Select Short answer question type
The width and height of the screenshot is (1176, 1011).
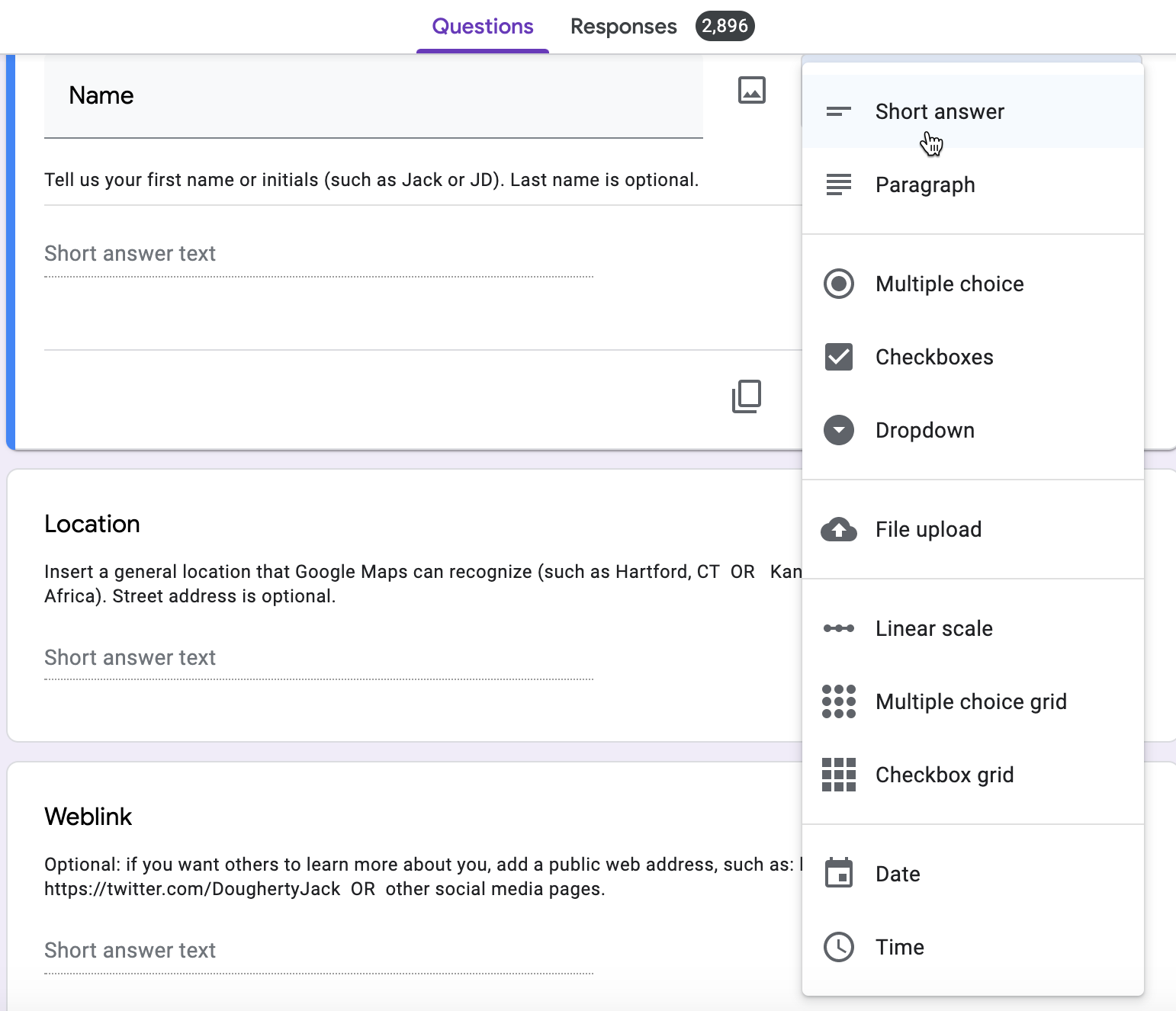[x=973, y=111]
